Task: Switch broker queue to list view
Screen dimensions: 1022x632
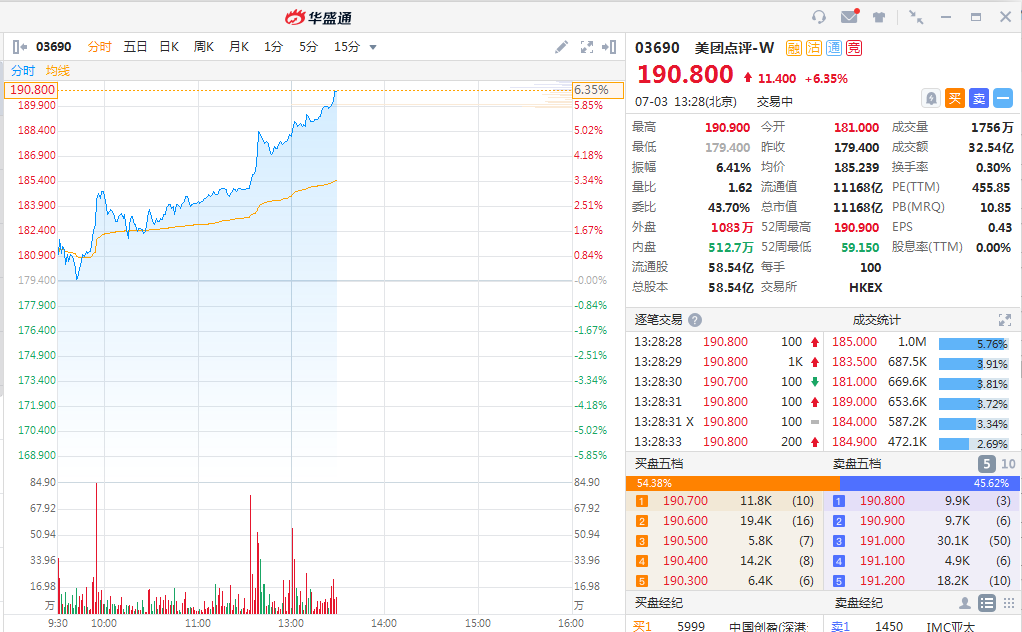Action: (x=987, y=603)
